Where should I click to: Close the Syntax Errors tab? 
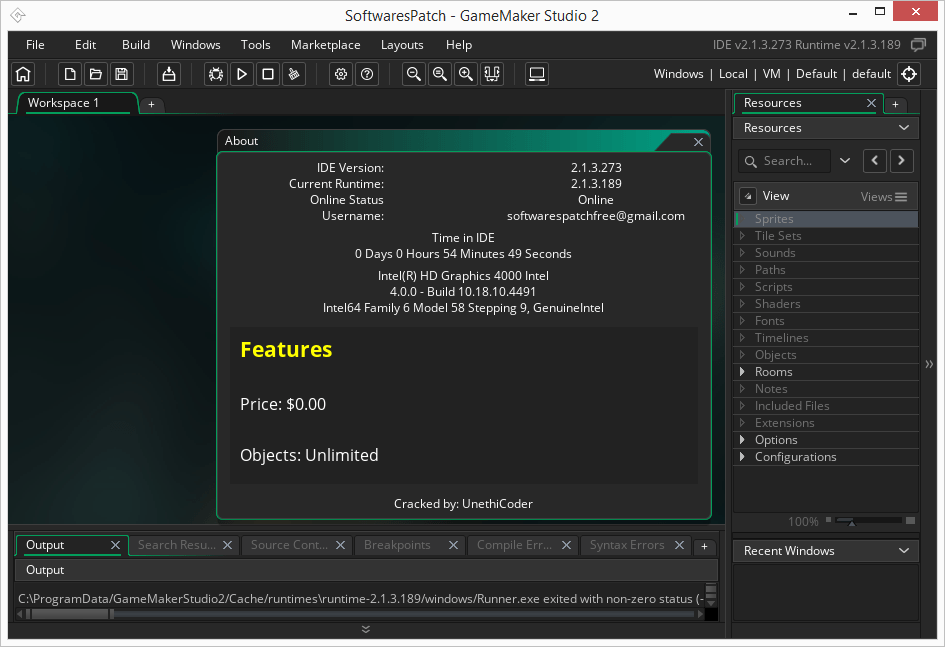[679, 545]
